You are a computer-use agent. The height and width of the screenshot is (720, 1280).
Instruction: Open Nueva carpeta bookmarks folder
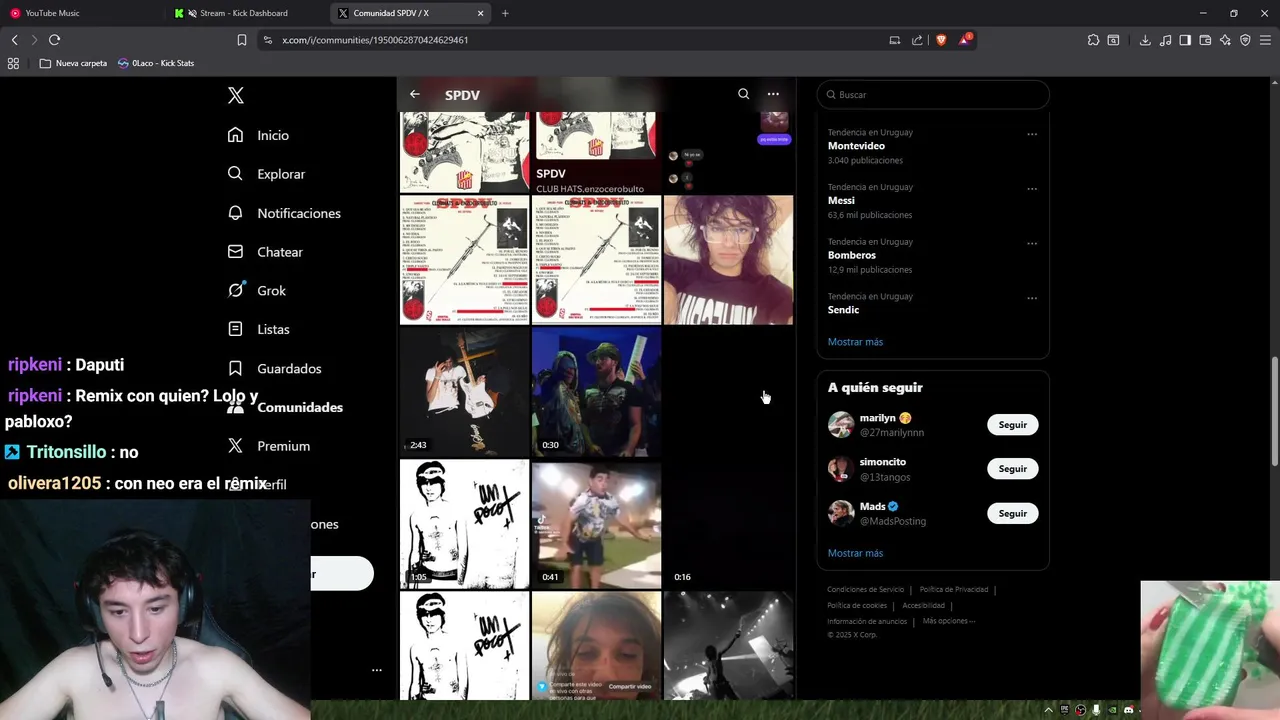pos(73,63)
